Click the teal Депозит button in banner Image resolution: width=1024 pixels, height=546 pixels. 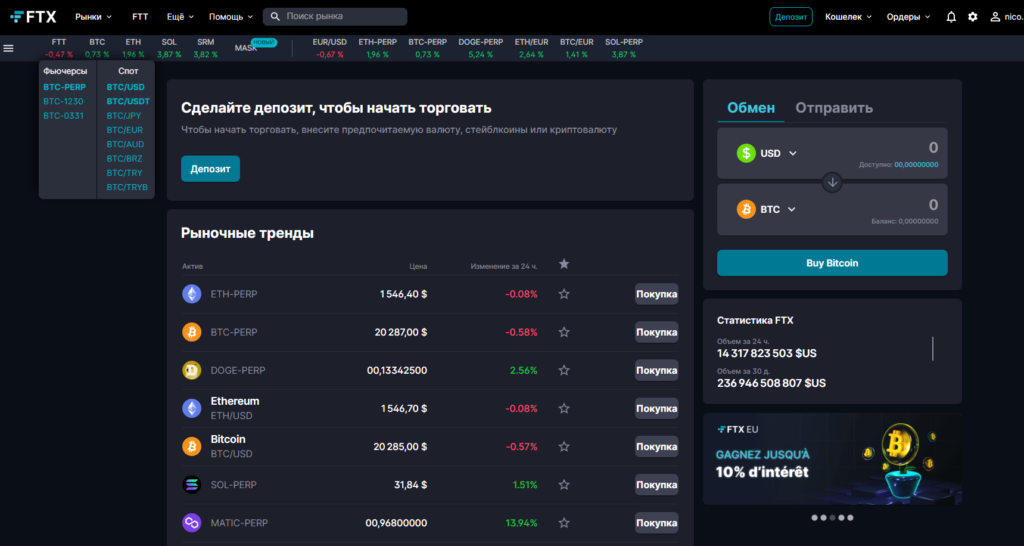click(x=210, y=169)
